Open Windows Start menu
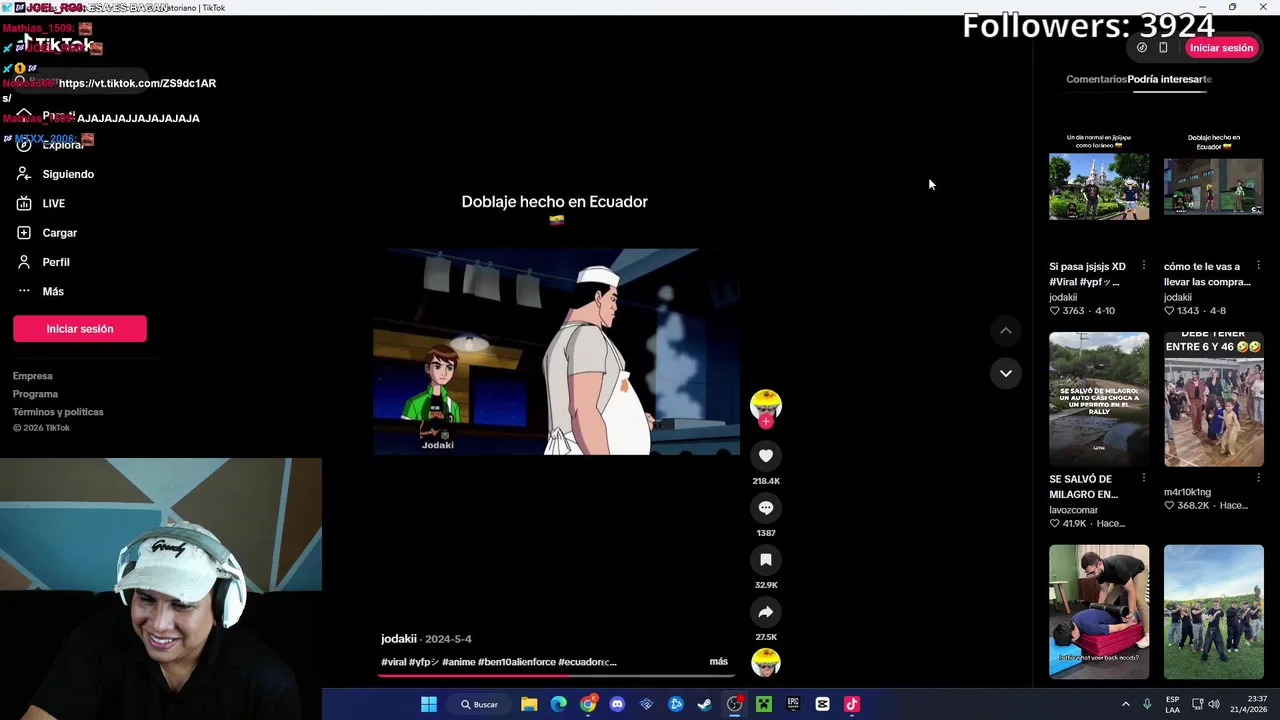Image resolution: width=1280 pixels, height=720 pixels. pyautogui.click(x=429, y=704)
